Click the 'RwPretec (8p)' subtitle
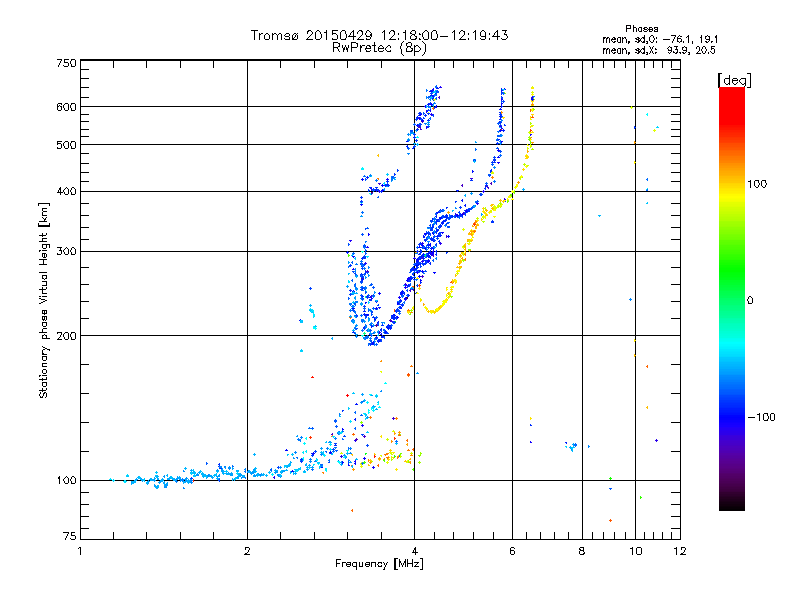 [379, 48]
